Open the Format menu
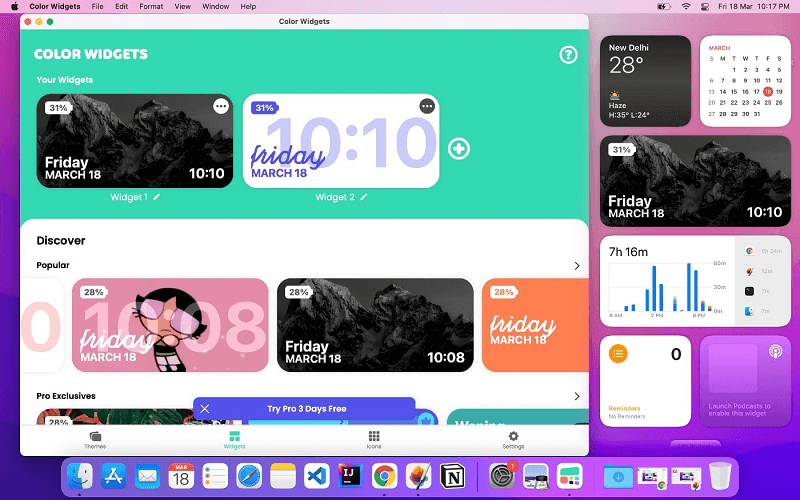Viewport: 800px width, 500px height. tap(151, 6)
